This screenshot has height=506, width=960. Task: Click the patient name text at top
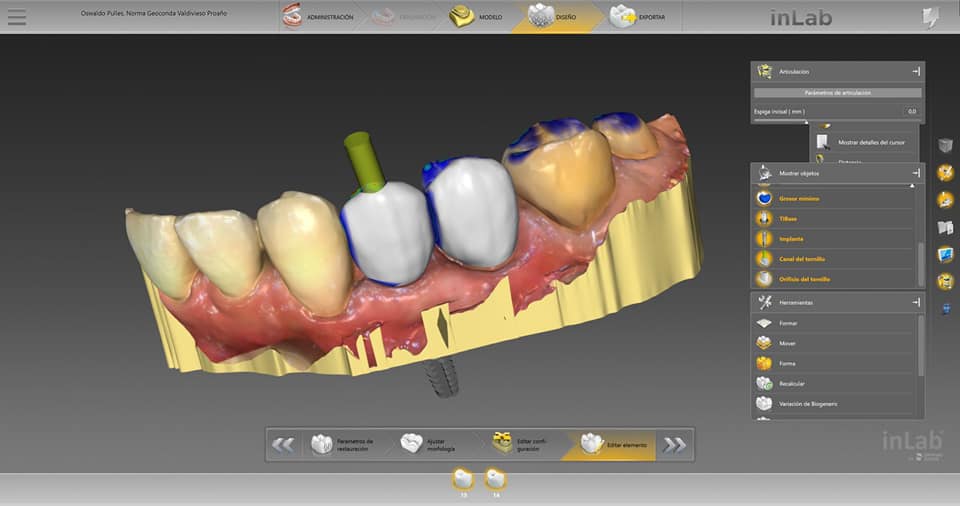point(154,13)
